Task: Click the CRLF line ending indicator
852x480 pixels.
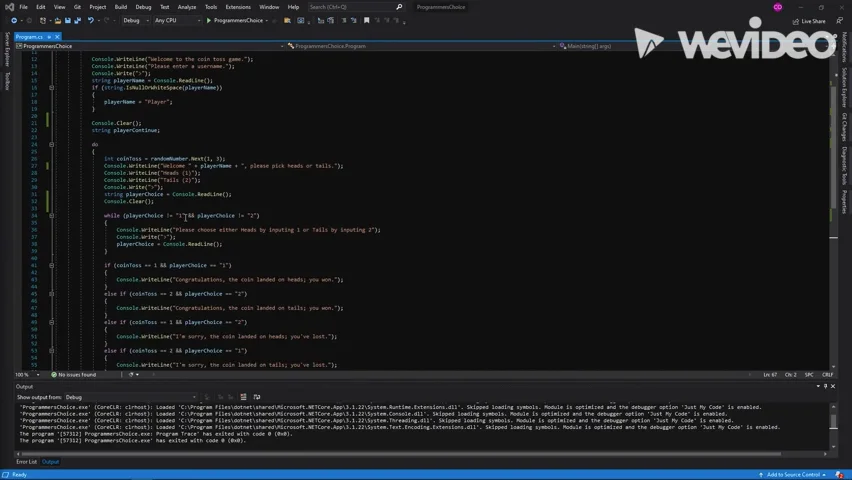Action: pos(828,375)
